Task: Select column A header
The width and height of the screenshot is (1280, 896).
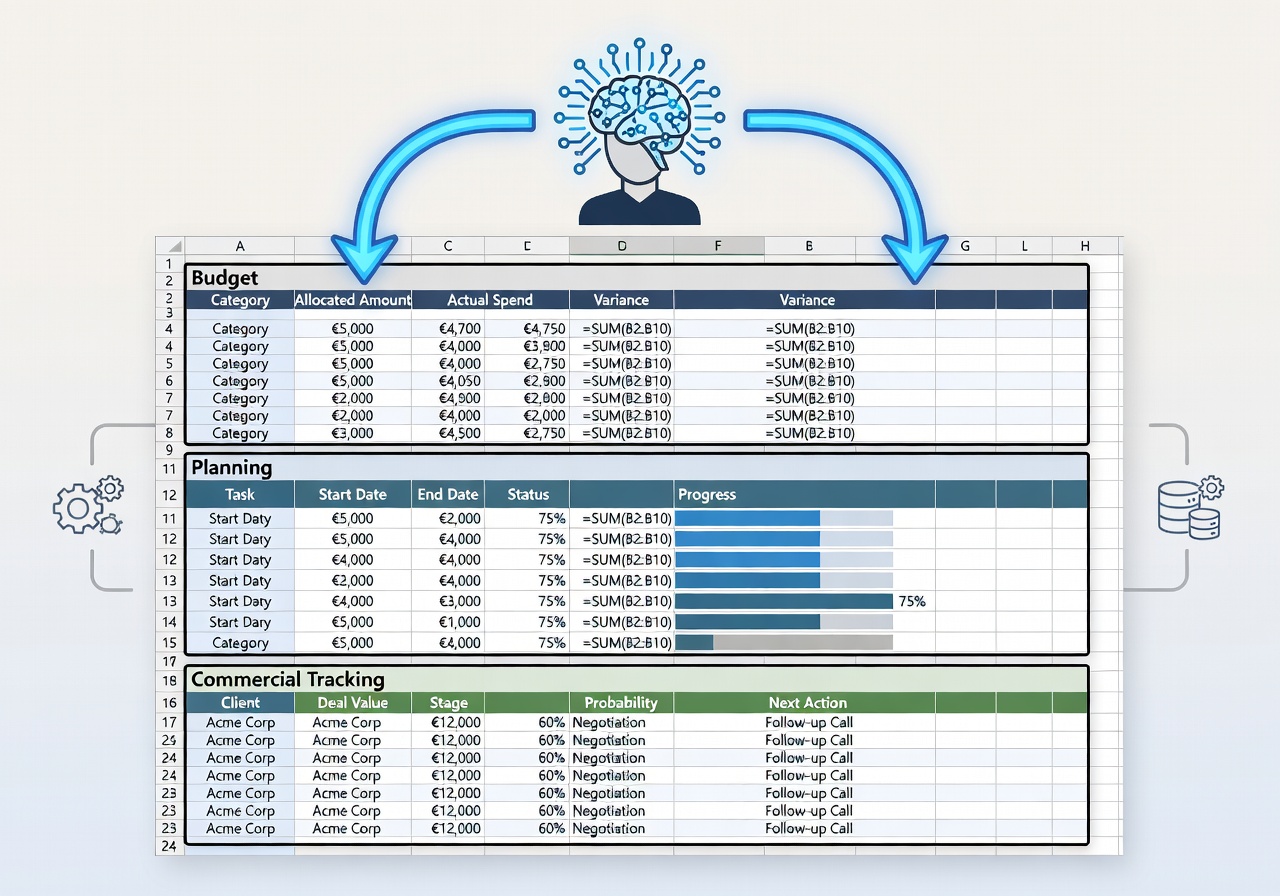Action: pos(240,246)
